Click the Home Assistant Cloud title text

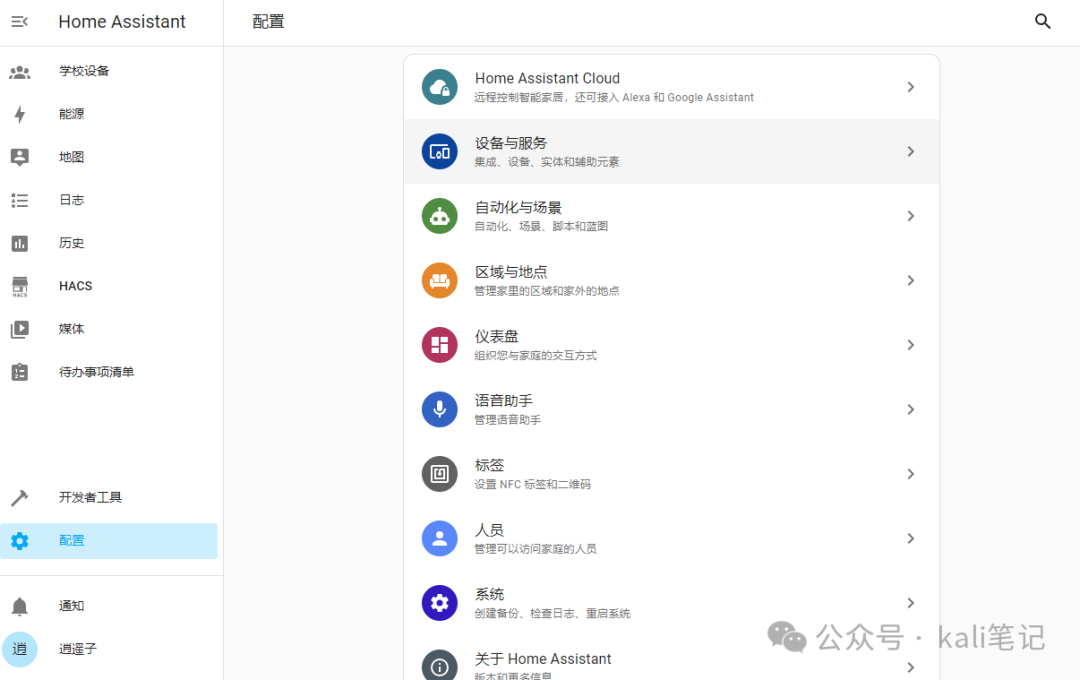pos(548,79)
